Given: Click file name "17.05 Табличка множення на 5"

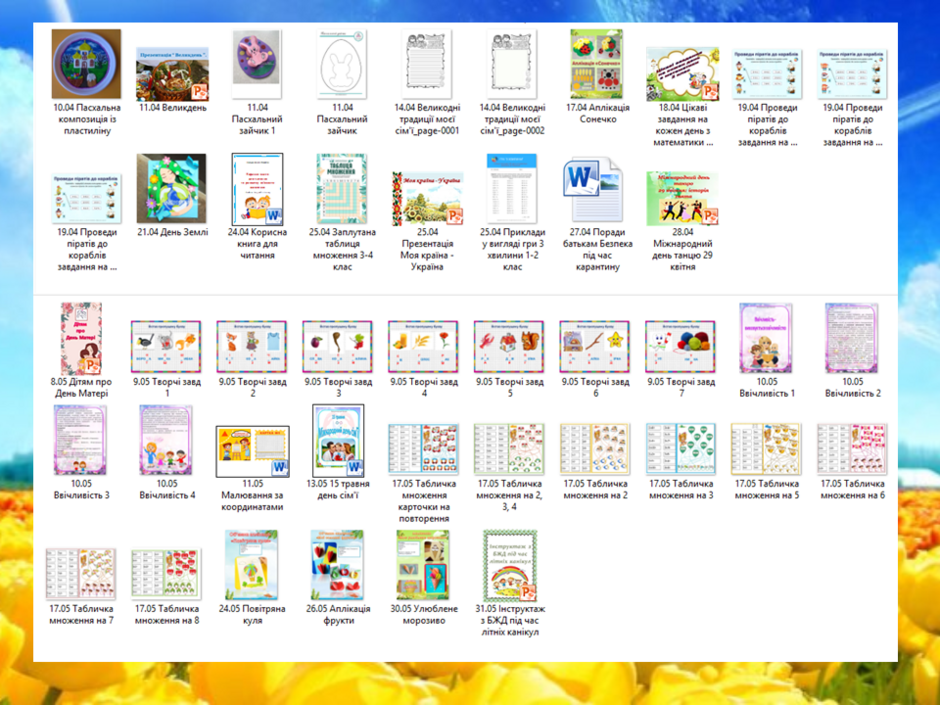Looking at the screenshot, I should coord(767,489).
